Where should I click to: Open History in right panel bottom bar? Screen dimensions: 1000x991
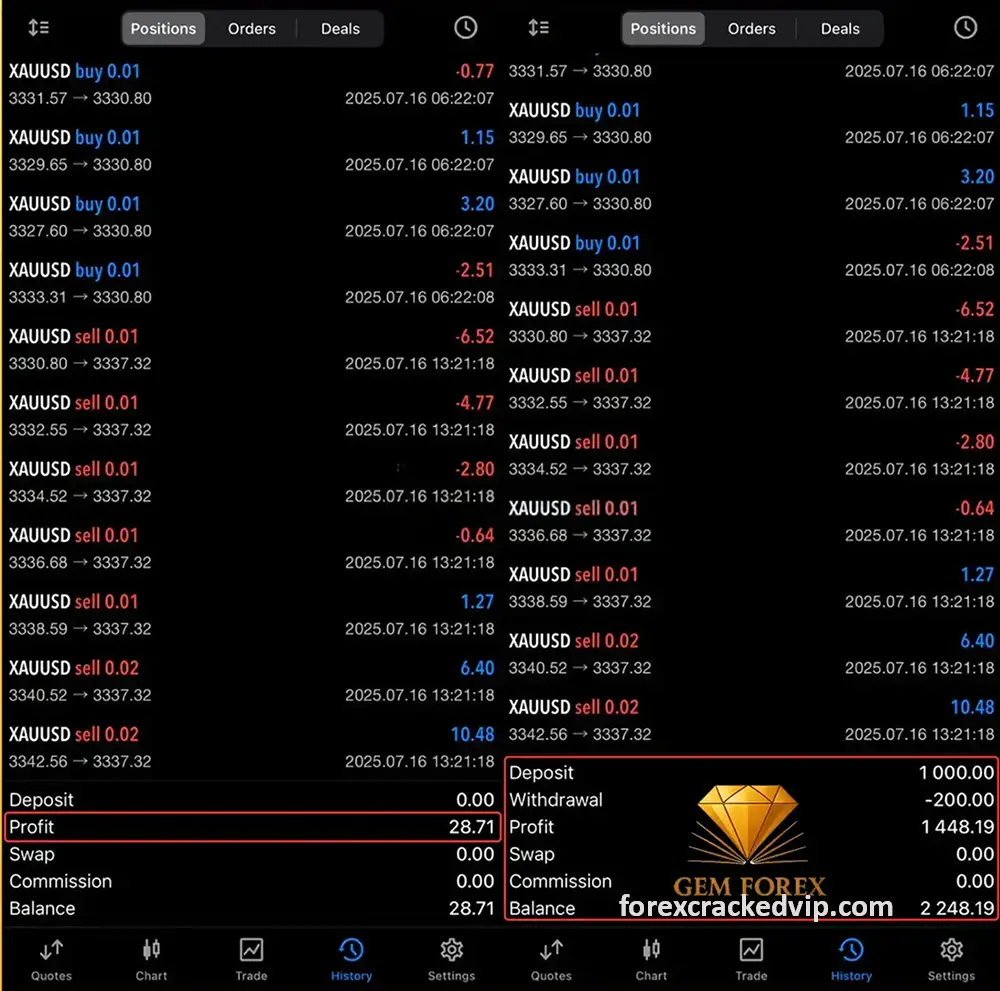[851, 959]
